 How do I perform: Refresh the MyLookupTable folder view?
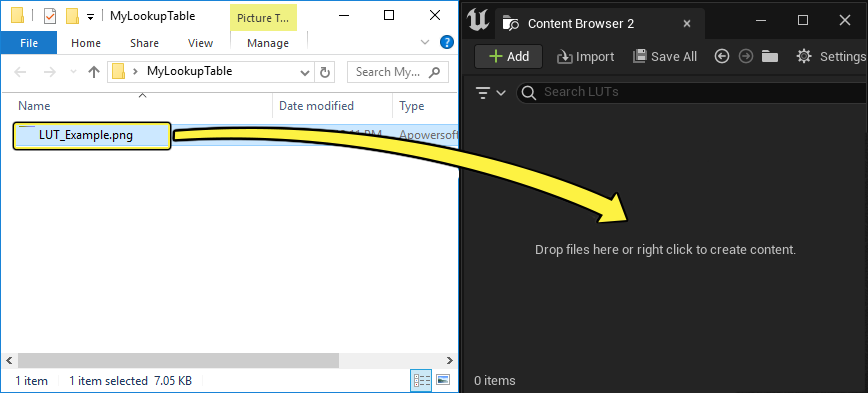325,72
